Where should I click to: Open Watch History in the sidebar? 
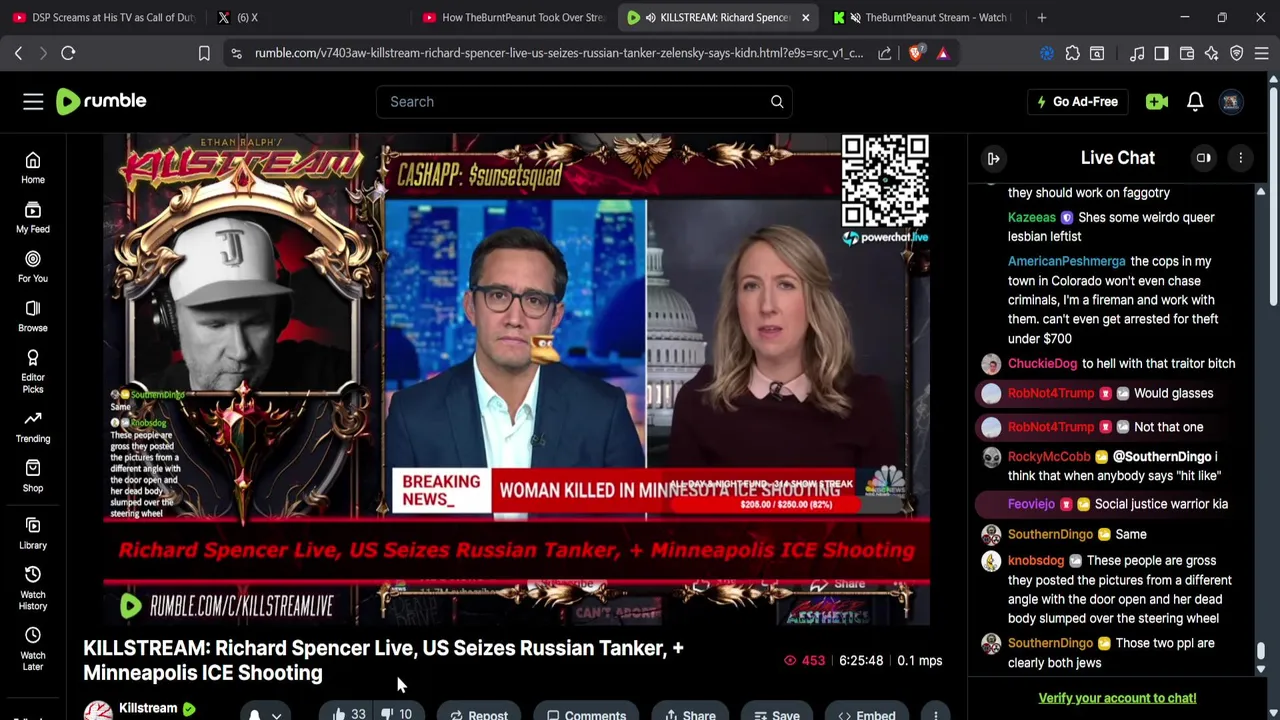click(x=33, y=588)
